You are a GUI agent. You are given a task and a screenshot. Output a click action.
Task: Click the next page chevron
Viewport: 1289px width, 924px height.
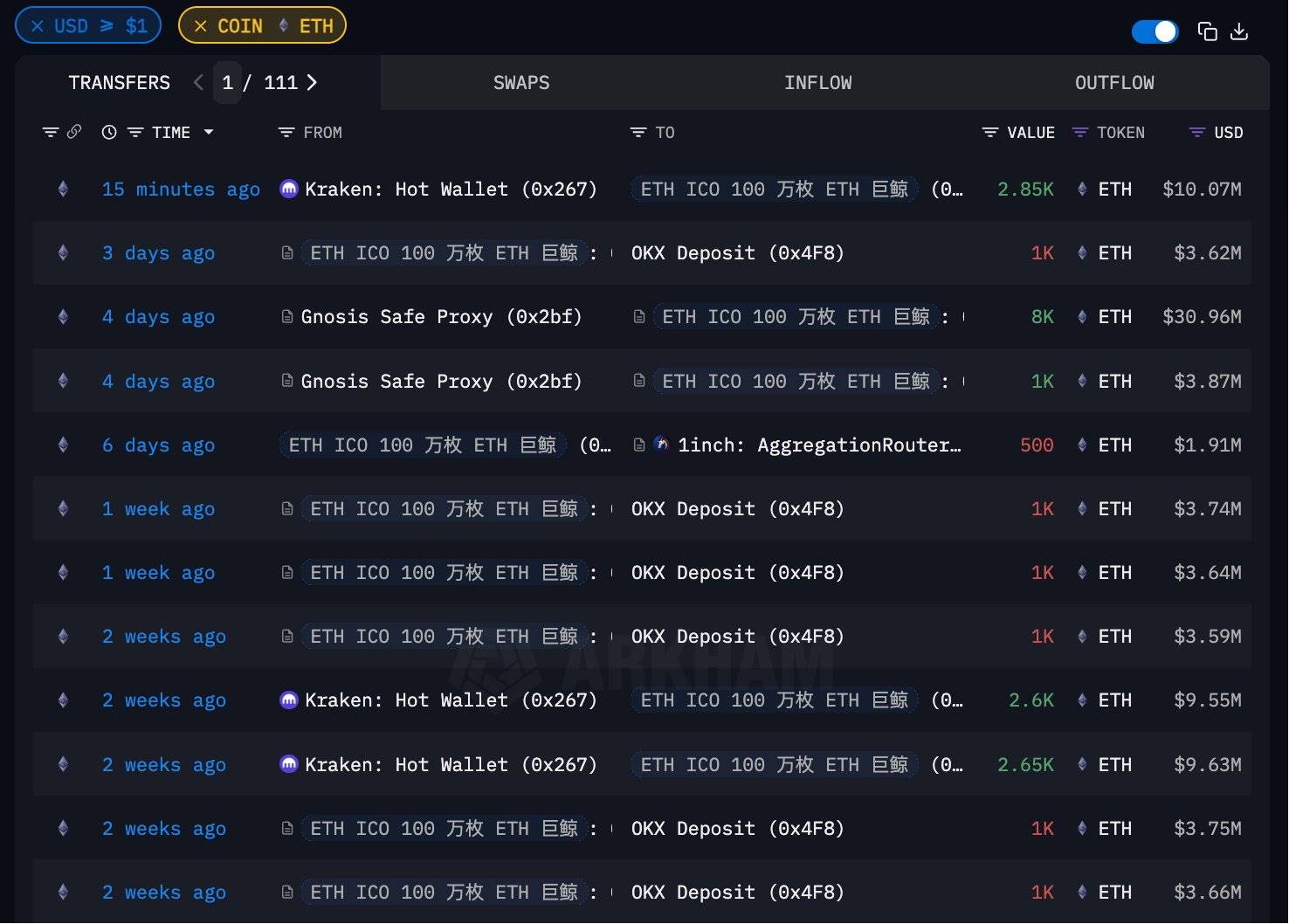[x=312, y=82]
